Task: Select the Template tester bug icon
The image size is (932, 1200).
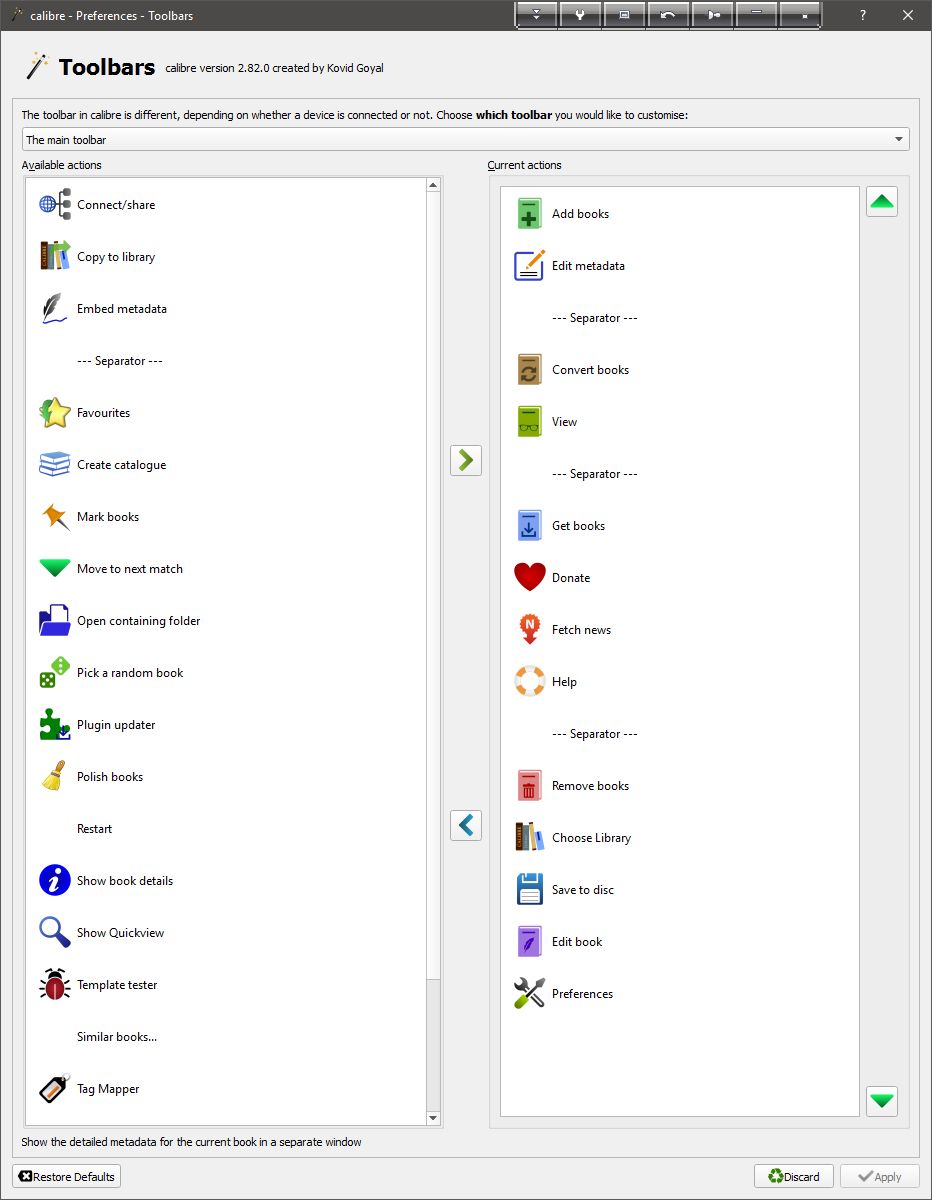Action: point(55,985)
